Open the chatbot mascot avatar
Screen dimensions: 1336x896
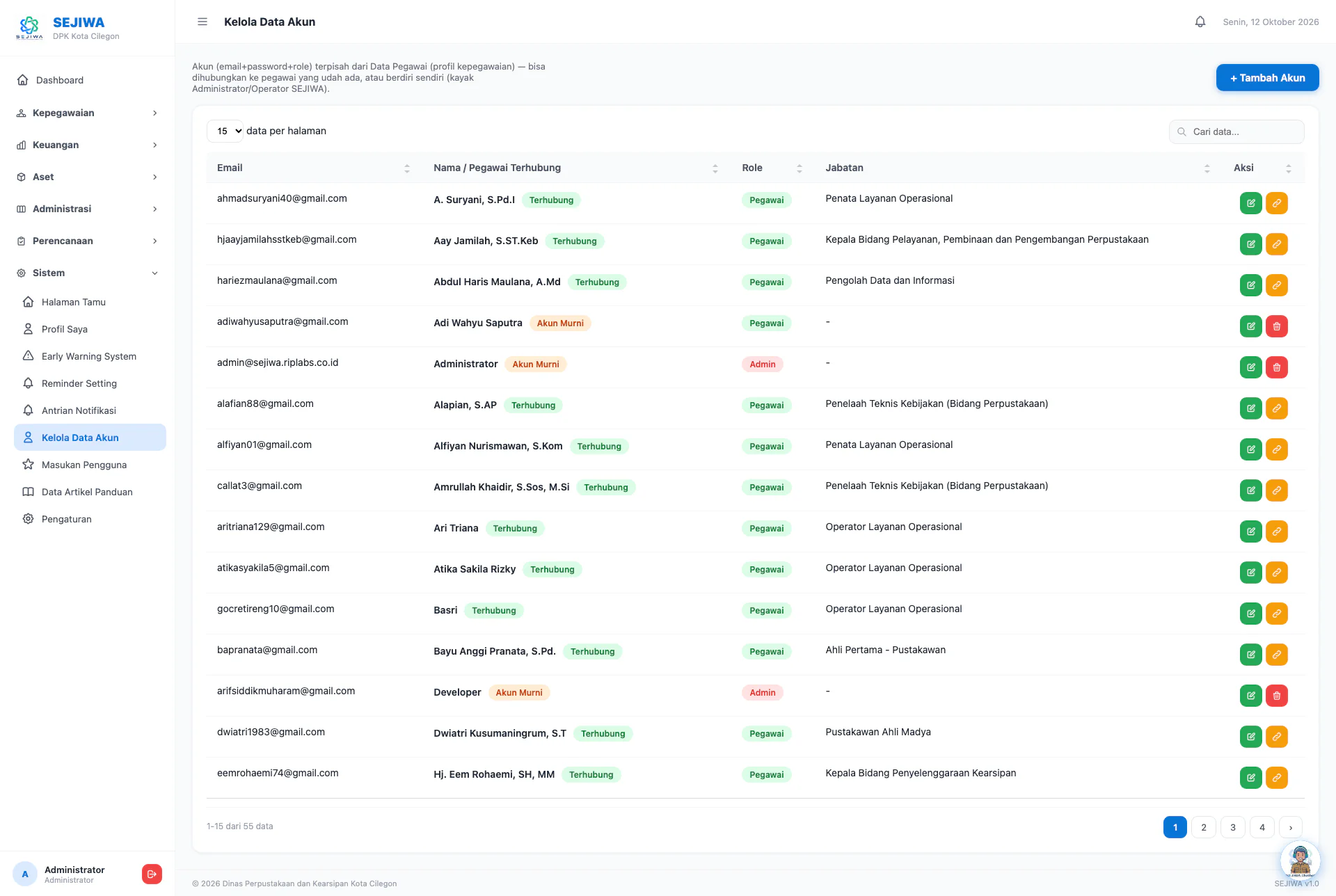[1300, 861]
